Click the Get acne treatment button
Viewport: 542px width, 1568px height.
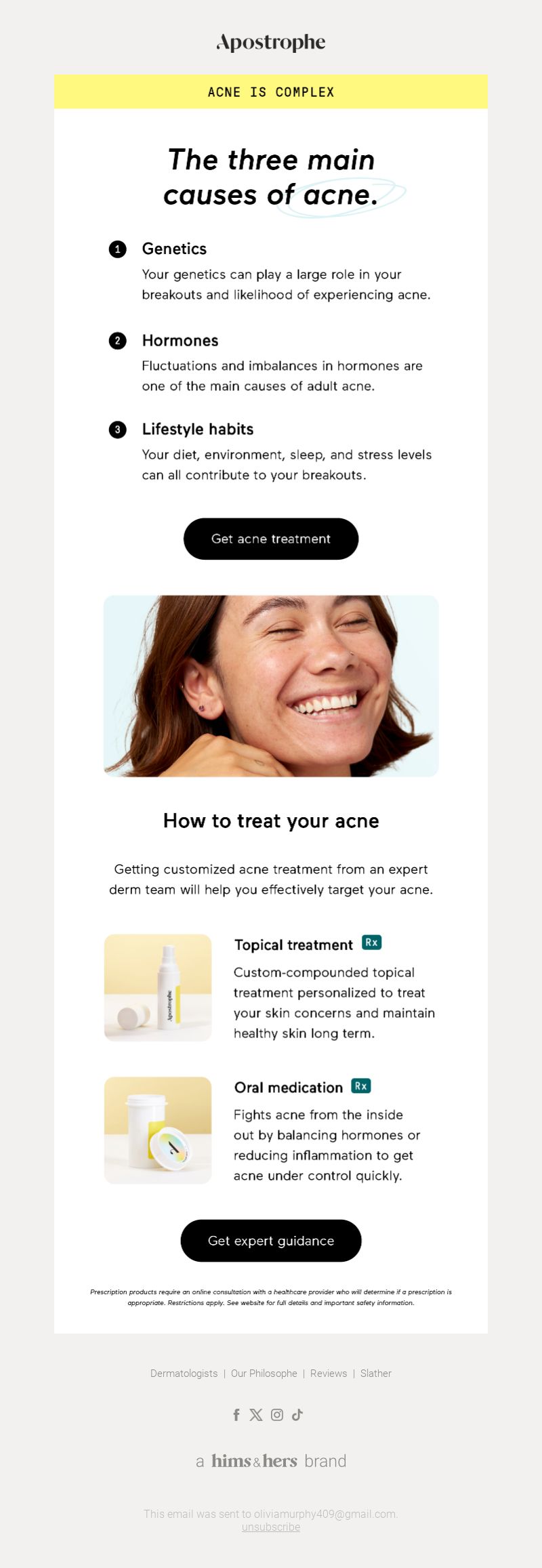click(x=271, y=539)
